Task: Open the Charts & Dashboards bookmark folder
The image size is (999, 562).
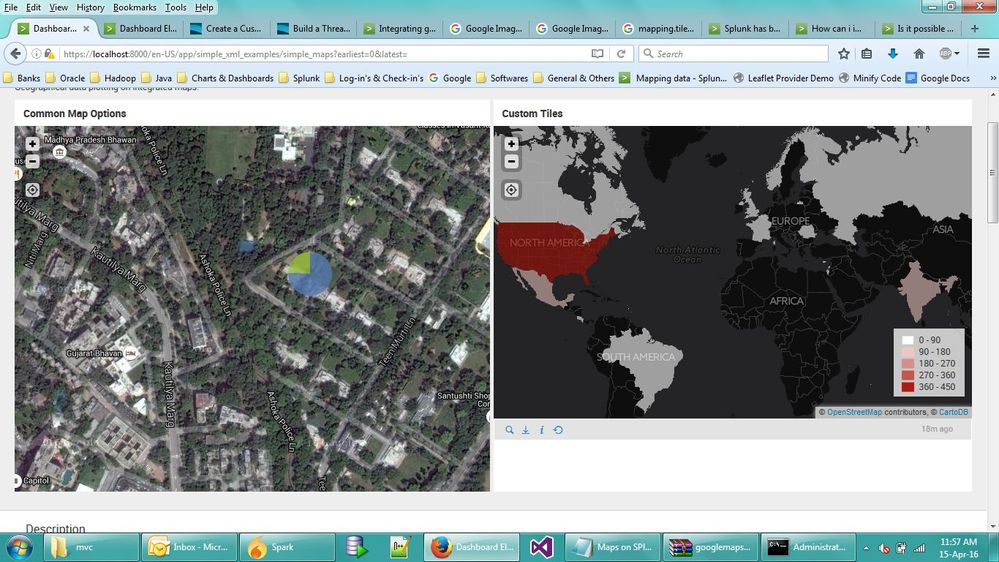Action: point(225,78)
